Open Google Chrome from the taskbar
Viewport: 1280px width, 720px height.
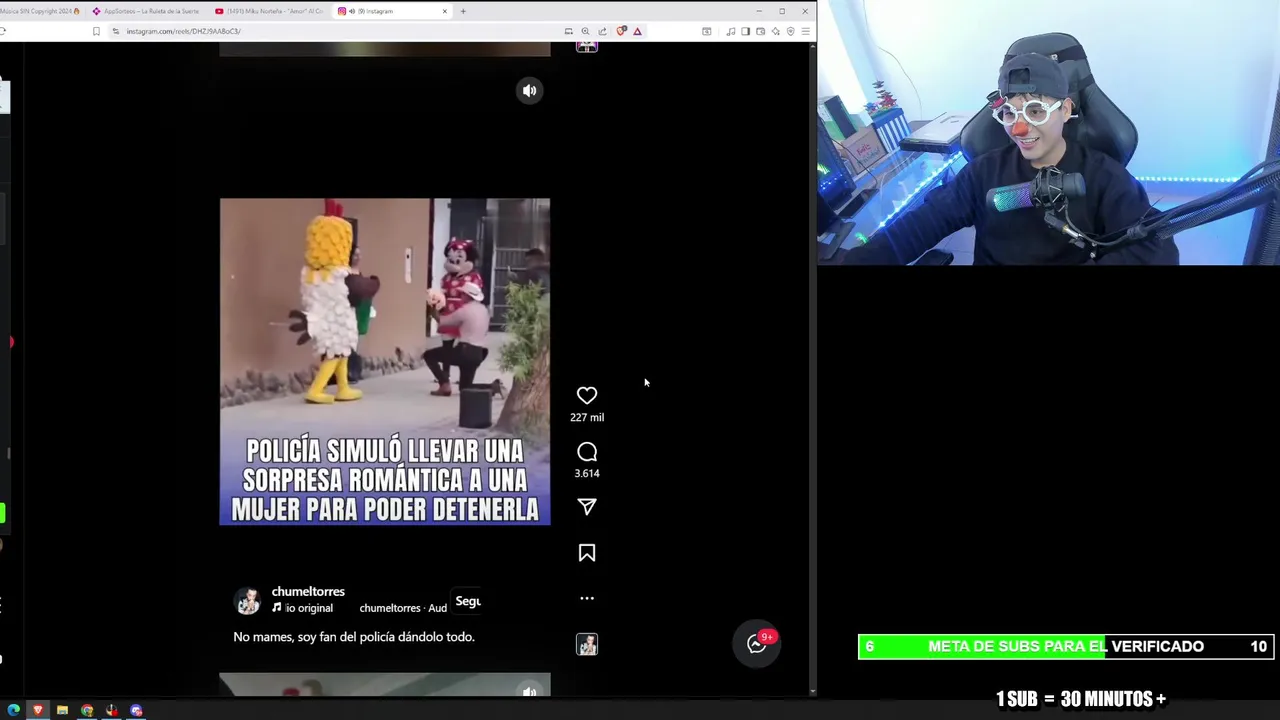click(87, 710)
